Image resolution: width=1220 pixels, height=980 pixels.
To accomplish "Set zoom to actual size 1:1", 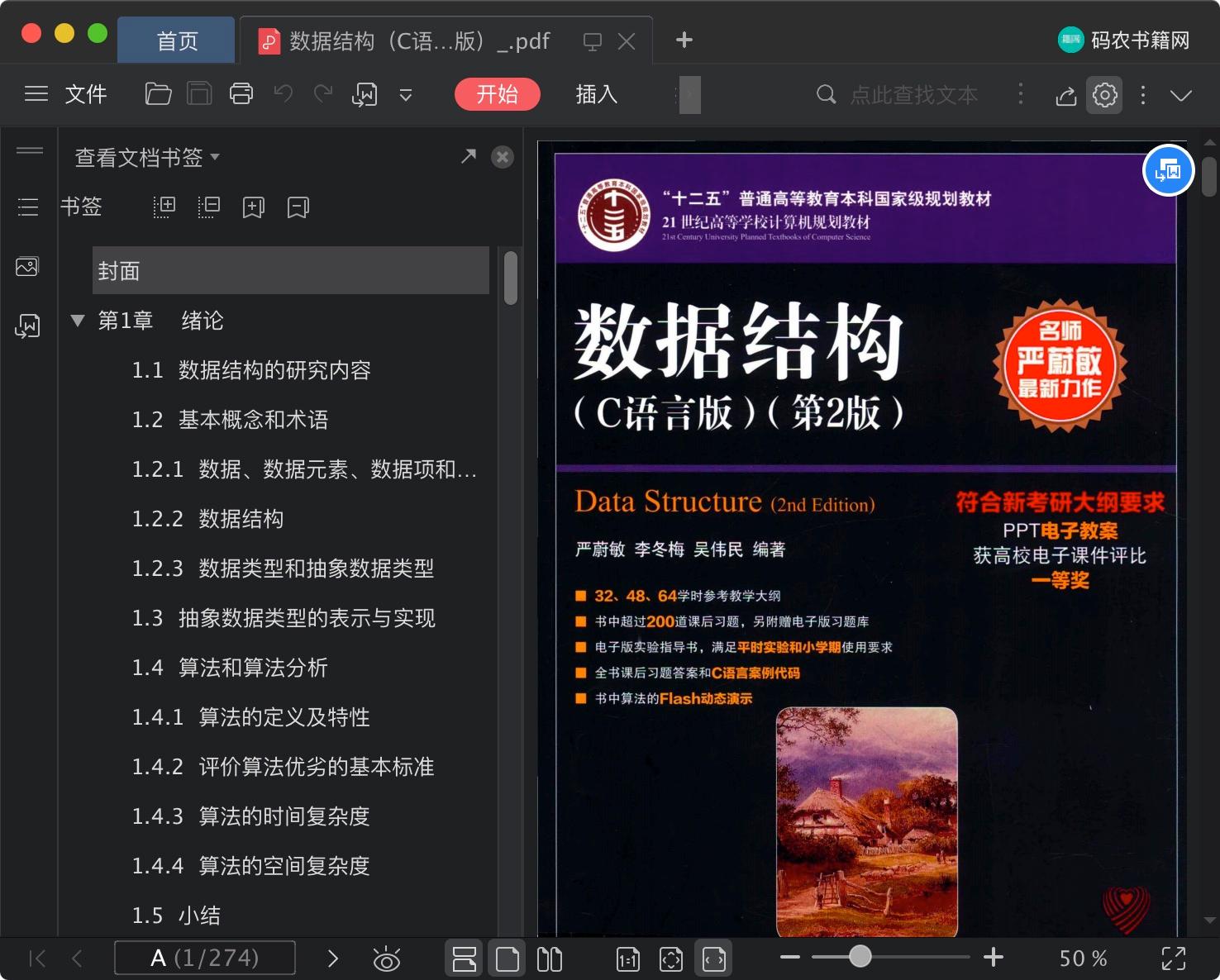I will coord(628,959).
